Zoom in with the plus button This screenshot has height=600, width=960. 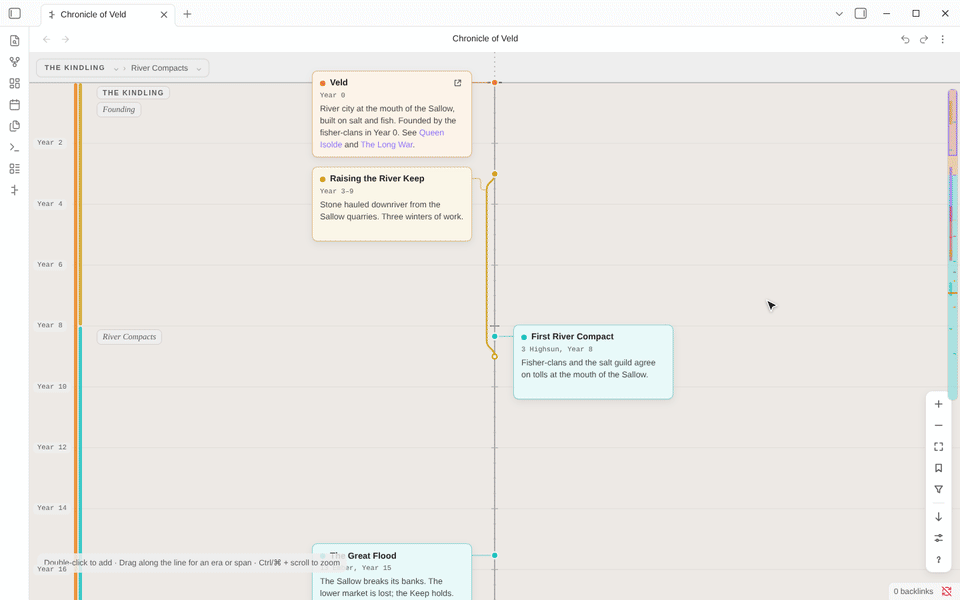[x=939, y=404]
